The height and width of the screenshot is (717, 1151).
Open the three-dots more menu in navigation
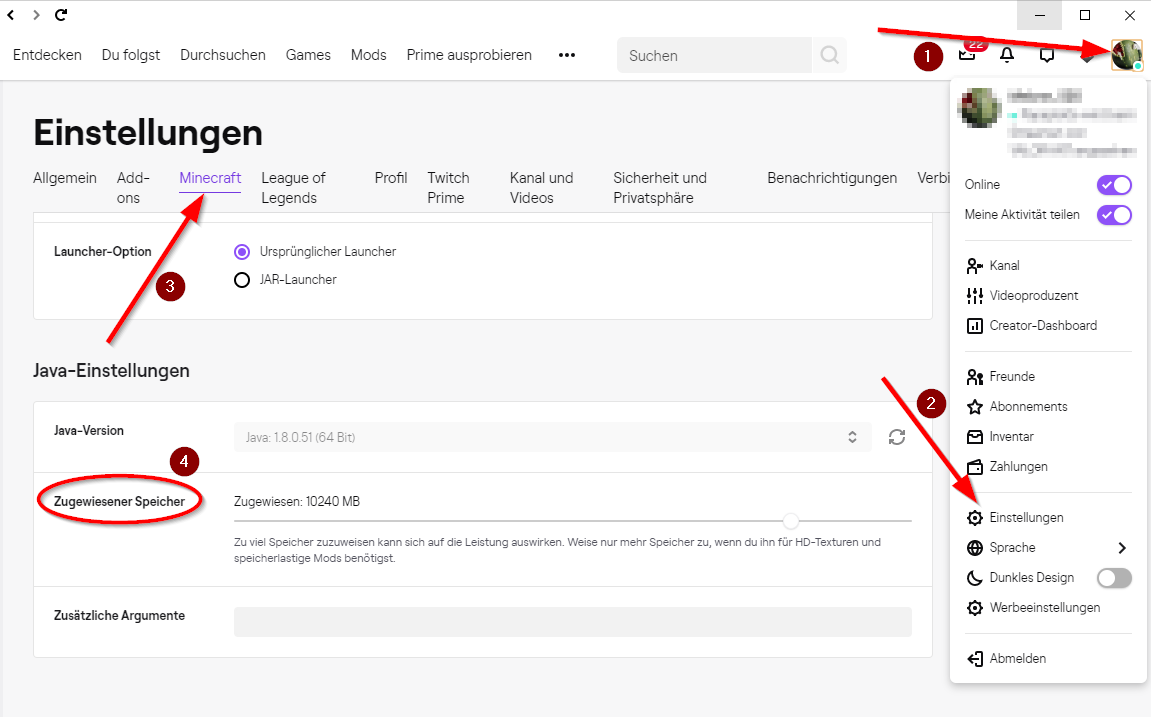[x=567, y=55]
